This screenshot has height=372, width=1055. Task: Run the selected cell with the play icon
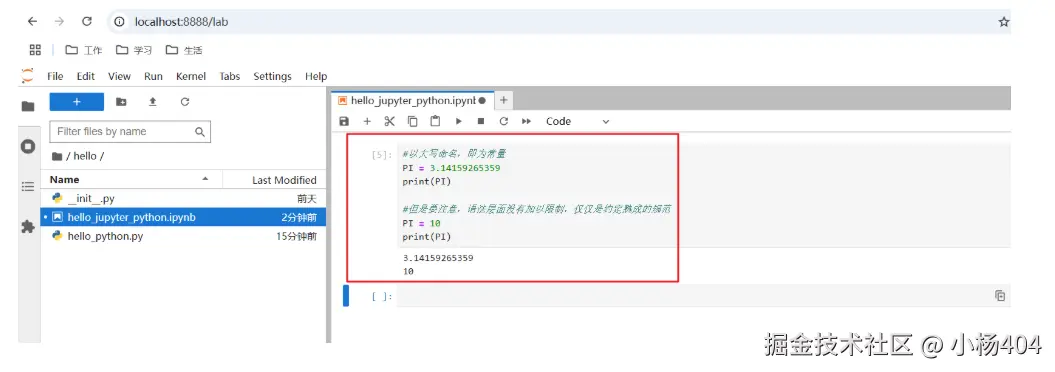458,121
